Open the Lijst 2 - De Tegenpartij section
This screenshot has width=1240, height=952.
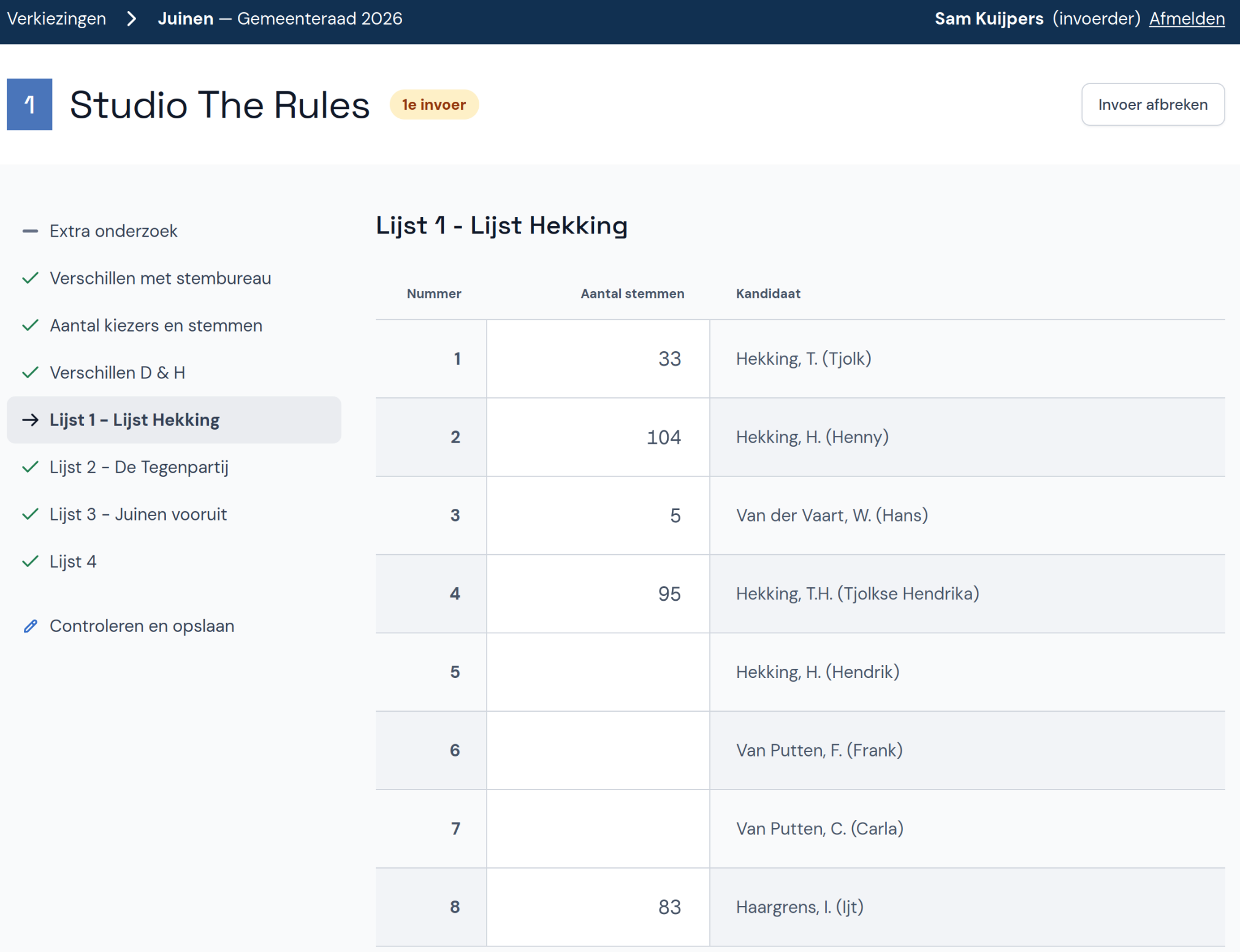coord(139,467)
